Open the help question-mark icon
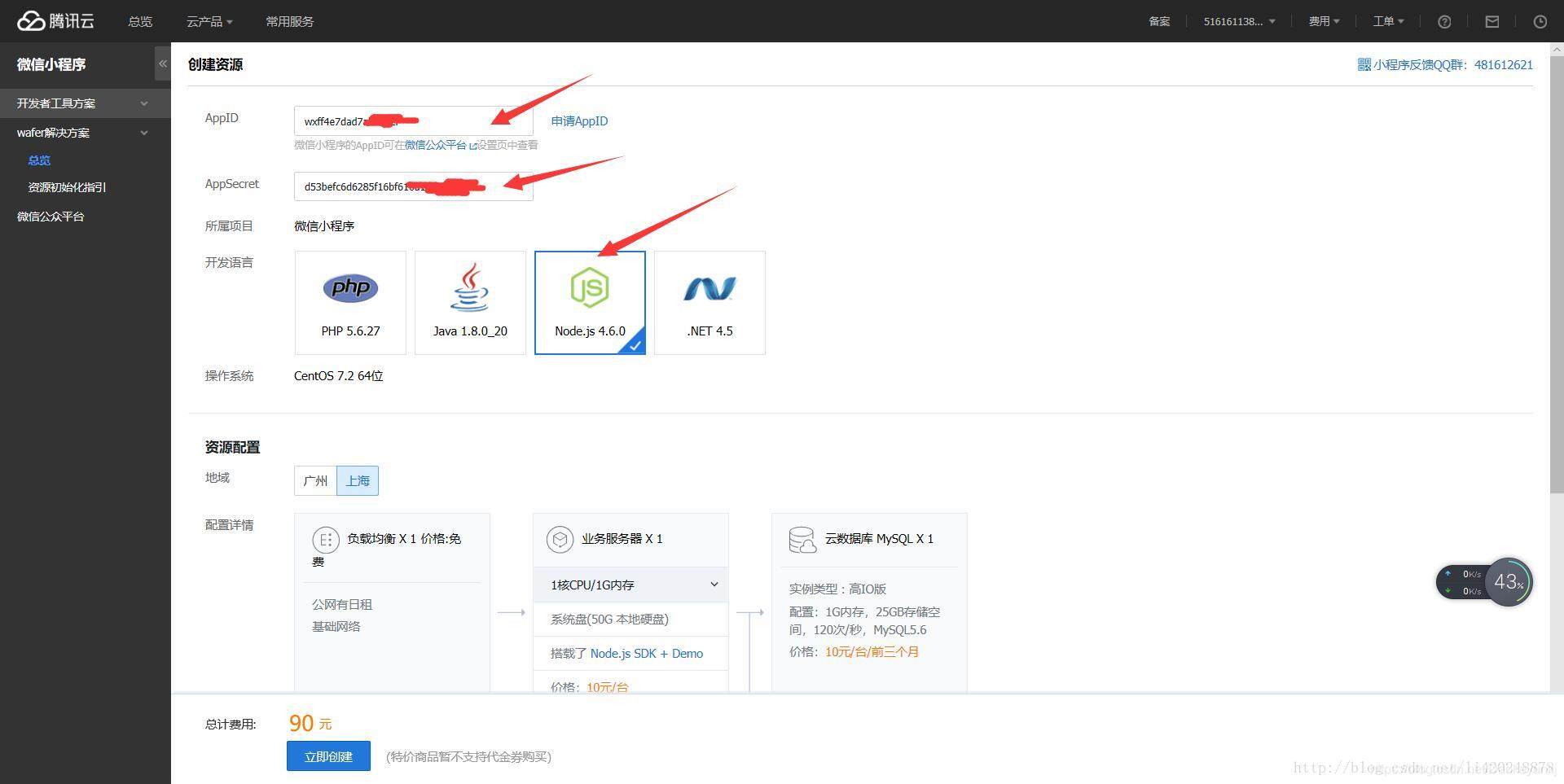The width and height of the screenshot is (1564, 784). [x=1444, y=22]
